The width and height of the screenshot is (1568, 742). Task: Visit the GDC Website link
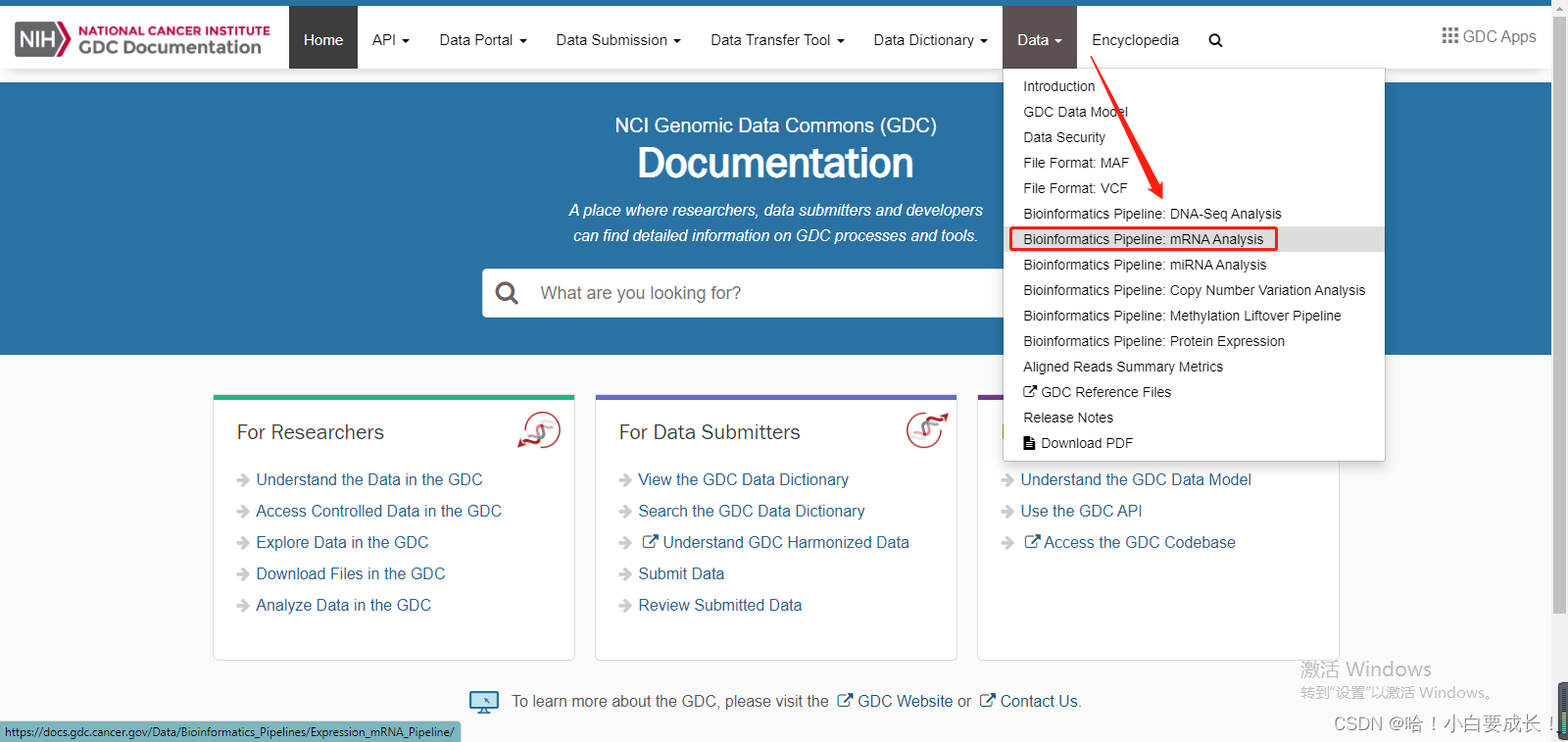pyautogui.click(x=905, y=701)
